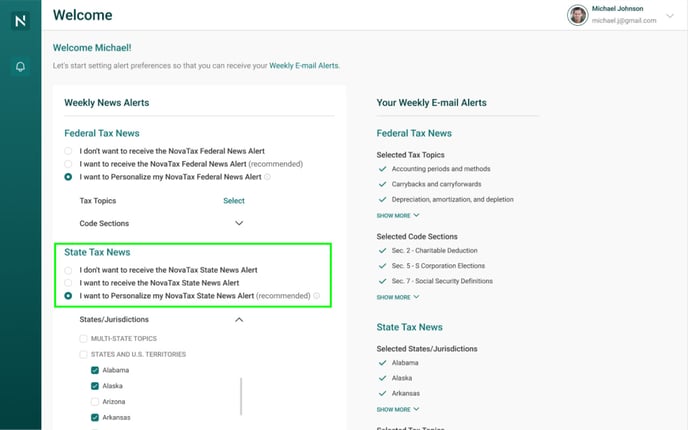Select "I want to receive Federal News Alert" option
This screenshot has width=688, height=430.
coord(68,164)
